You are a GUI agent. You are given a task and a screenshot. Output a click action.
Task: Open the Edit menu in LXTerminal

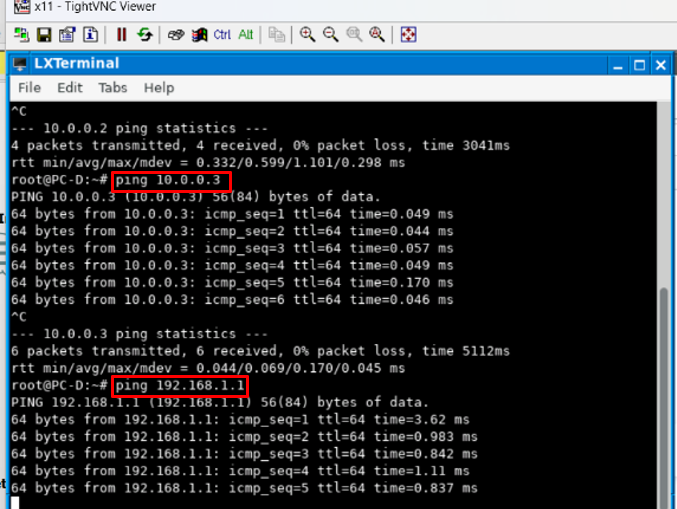pos(70,88)
